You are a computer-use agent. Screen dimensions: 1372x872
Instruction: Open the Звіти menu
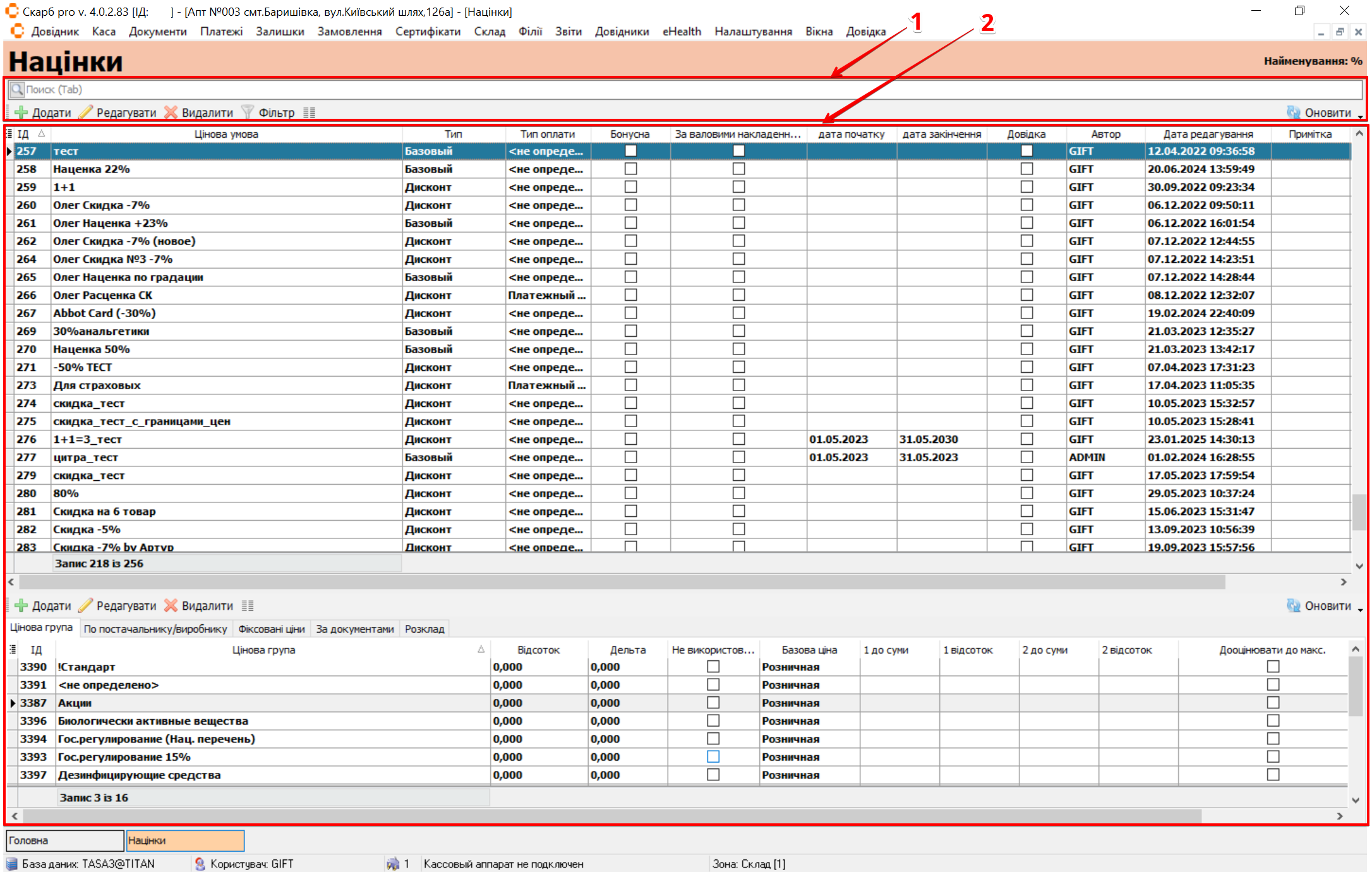click(x=568, y=32)
